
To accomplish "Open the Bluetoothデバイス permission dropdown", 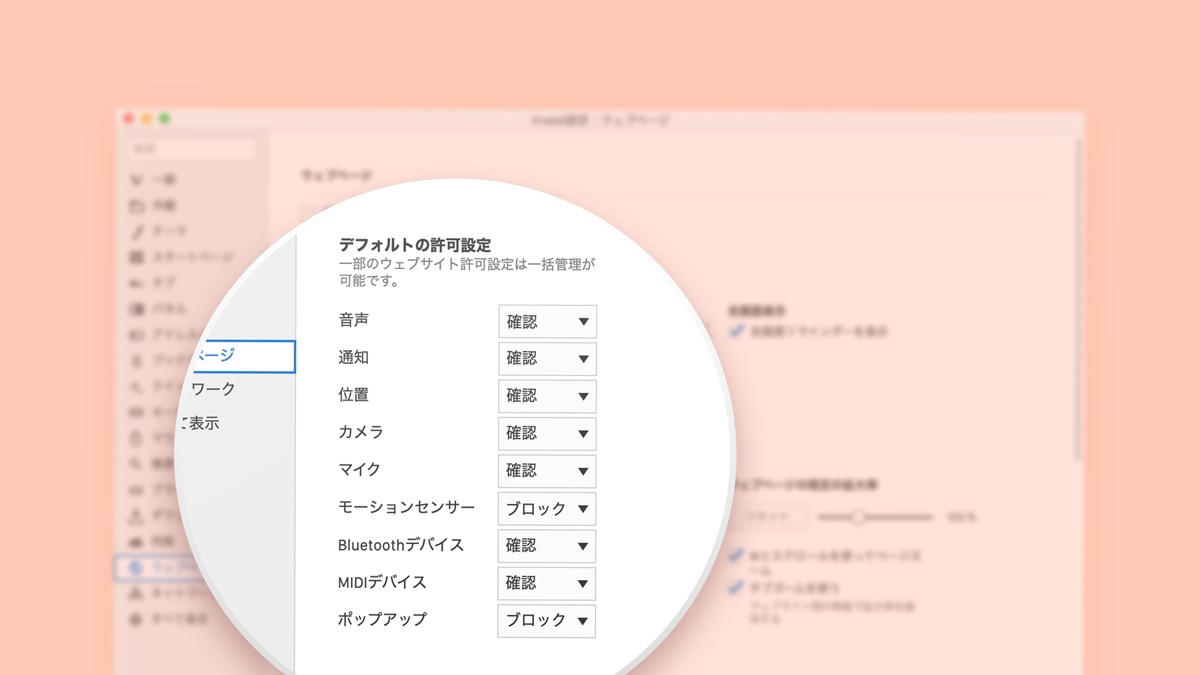I will point(547,546).
